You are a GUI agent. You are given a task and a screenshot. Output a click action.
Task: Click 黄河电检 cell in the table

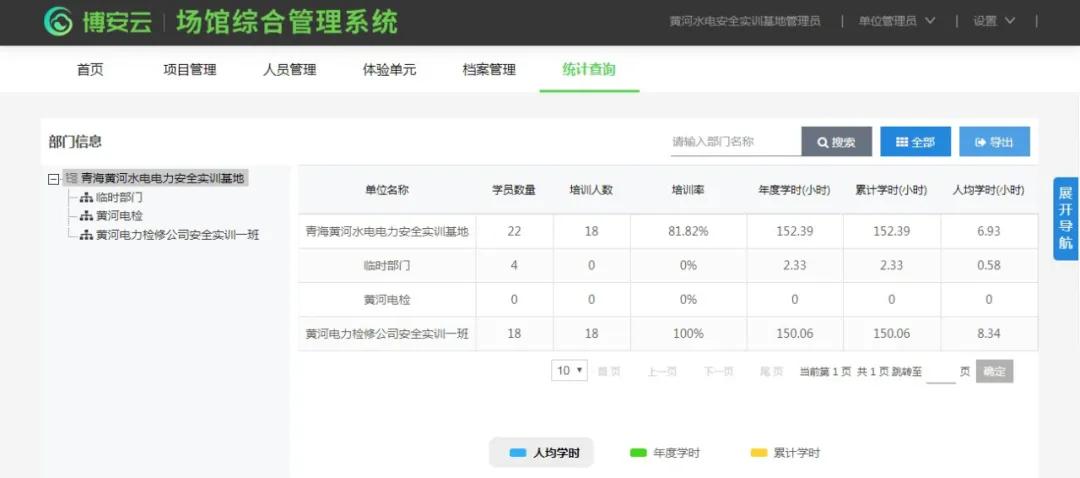387,300
